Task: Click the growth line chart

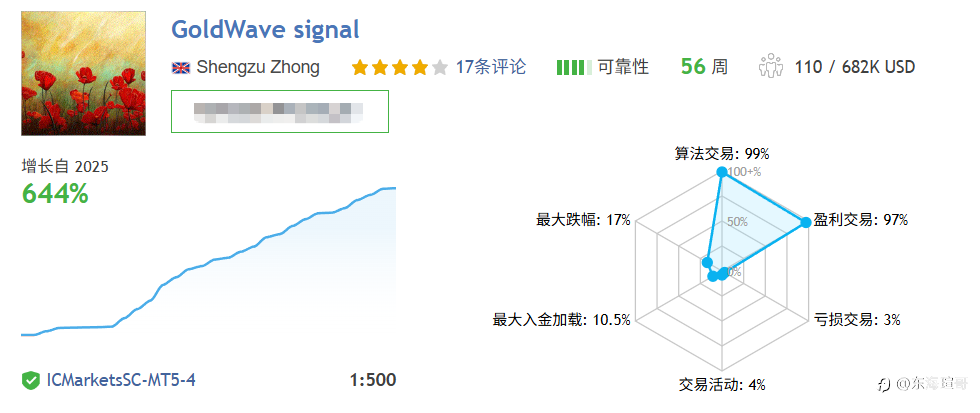Action: 208,261
